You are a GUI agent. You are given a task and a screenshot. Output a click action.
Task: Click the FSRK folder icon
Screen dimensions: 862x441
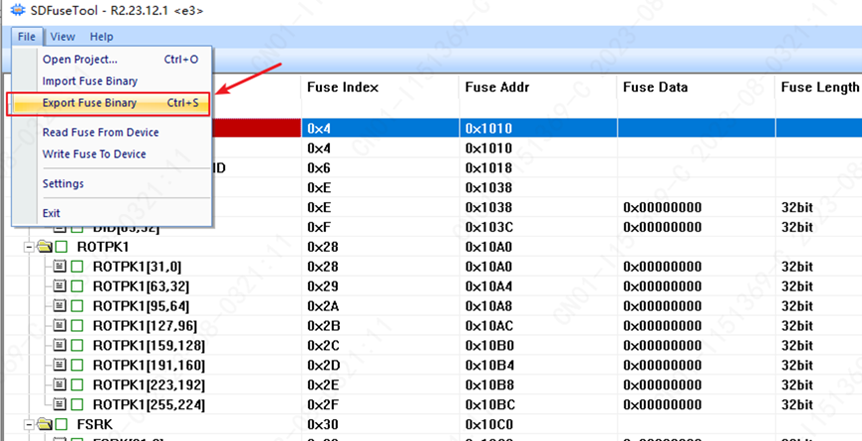(44, 423)
